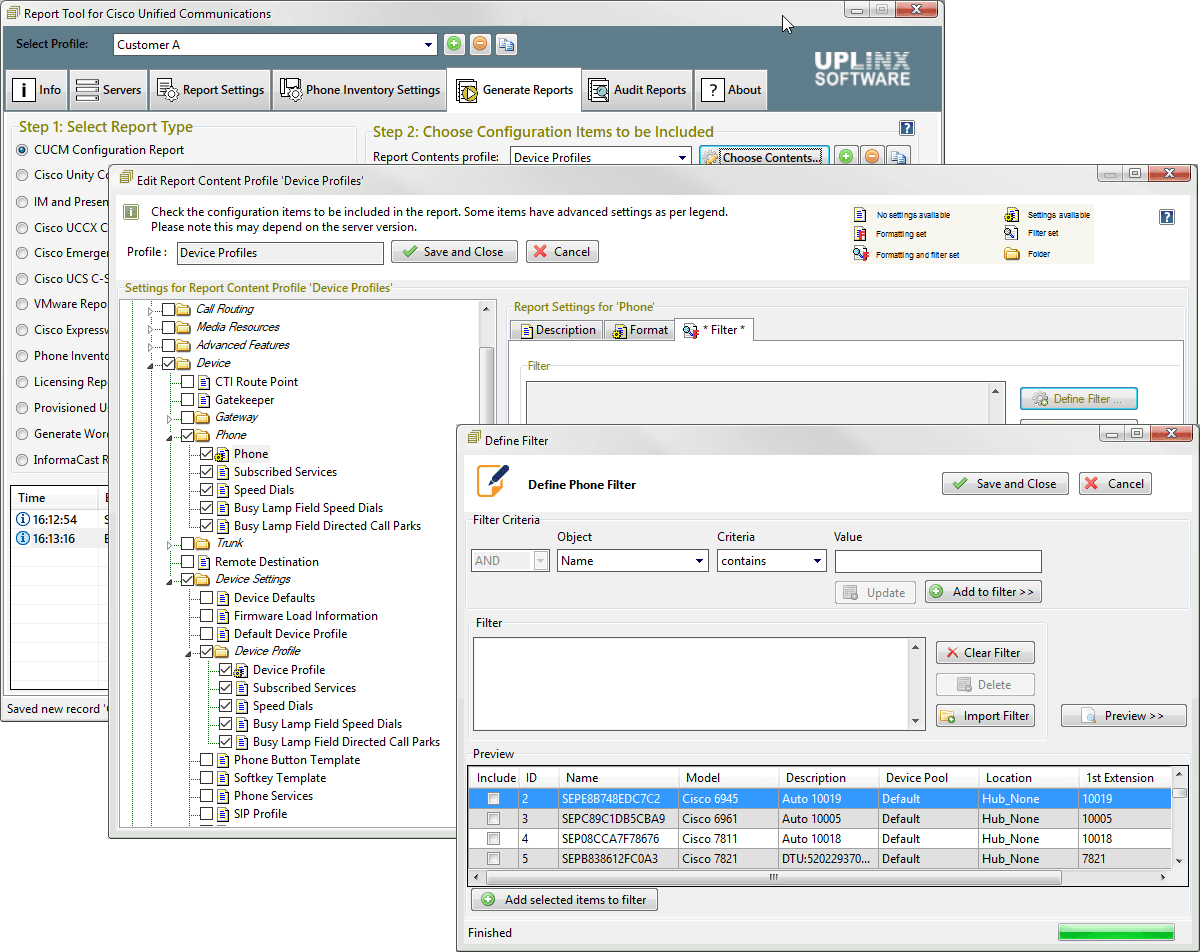Click the preview table horizontal scrollbar
Screen dimensions: 1200x952
(773, 877)
